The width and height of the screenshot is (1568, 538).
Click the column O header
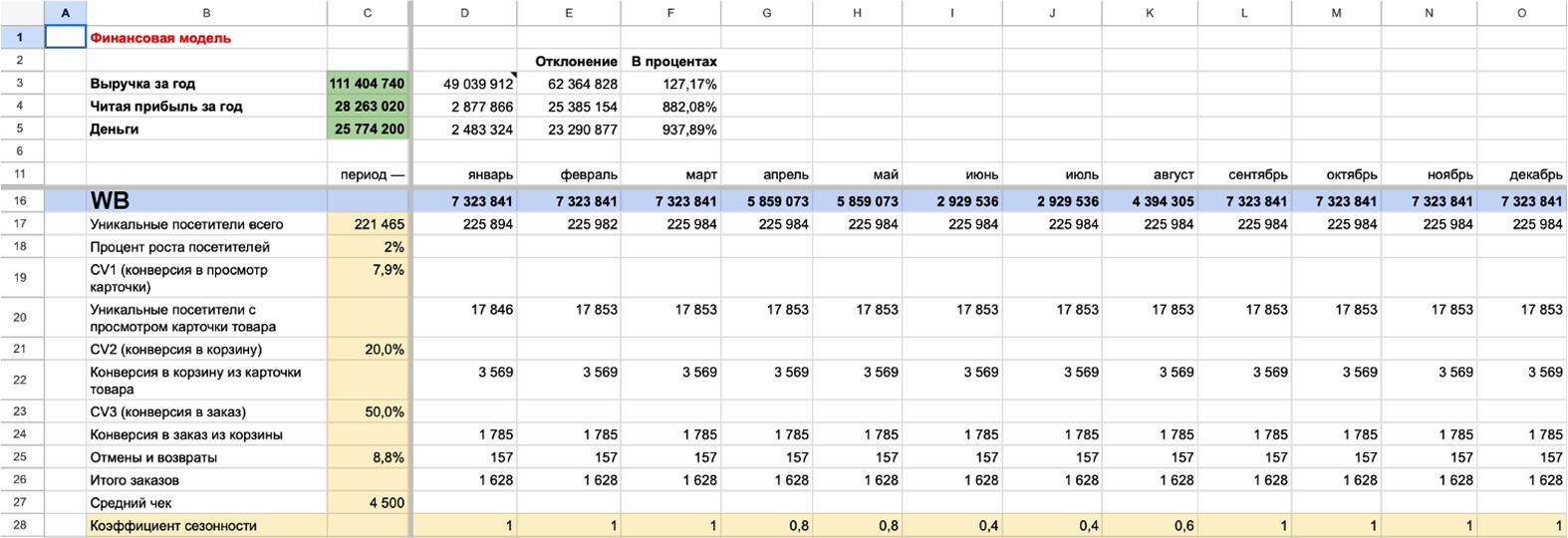(x=1521, y=13)
